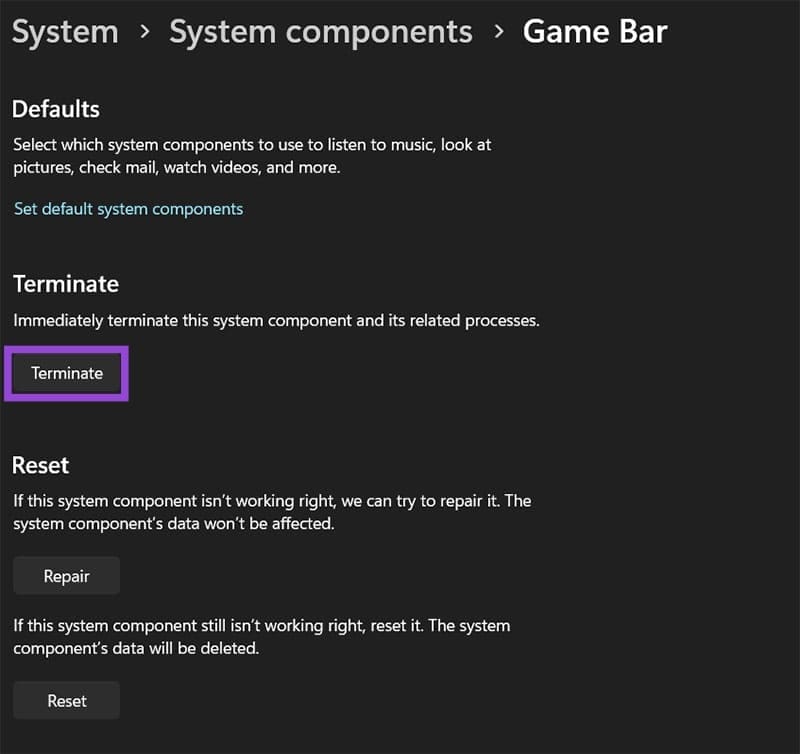
Task: Activate Repair under the Reset section
Action: 66,575
